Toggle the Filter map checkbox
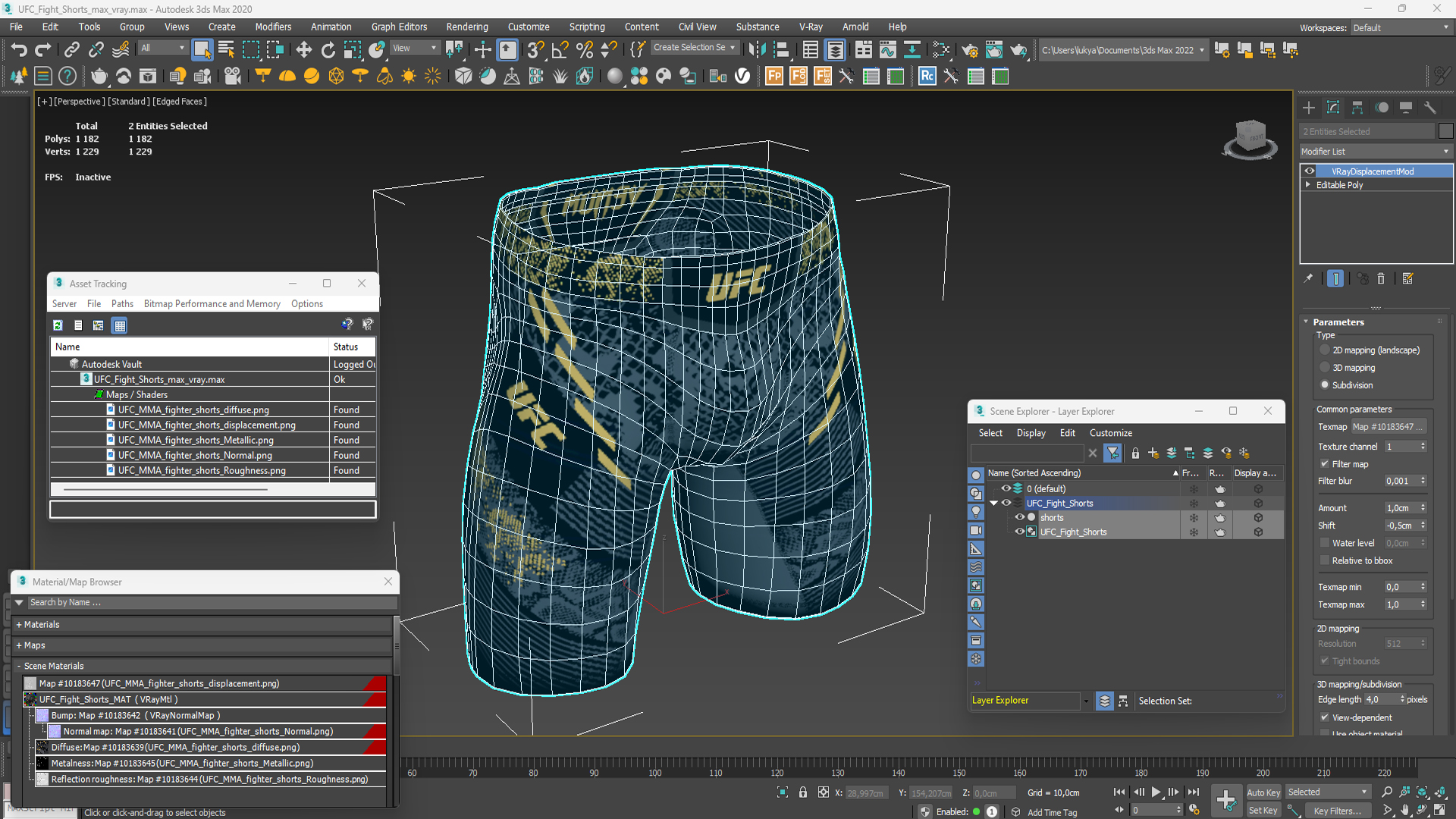 1325,464
